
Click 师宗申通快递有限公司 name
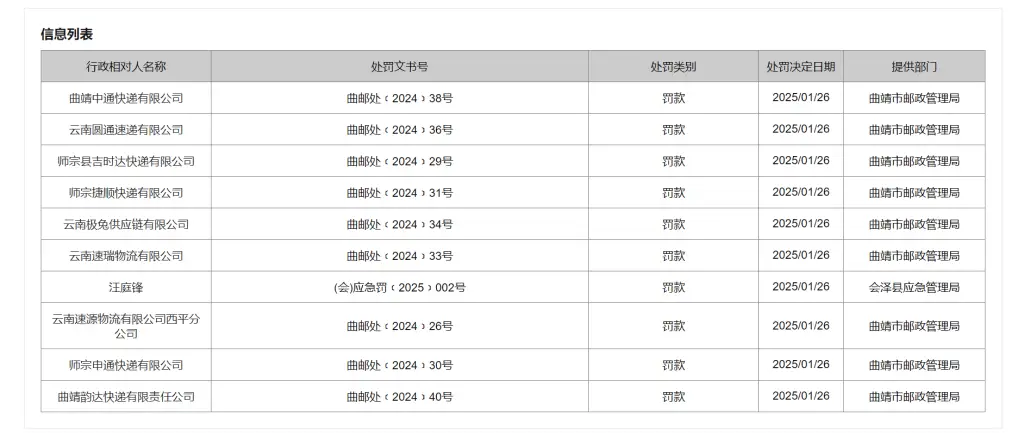pos(126,365)
